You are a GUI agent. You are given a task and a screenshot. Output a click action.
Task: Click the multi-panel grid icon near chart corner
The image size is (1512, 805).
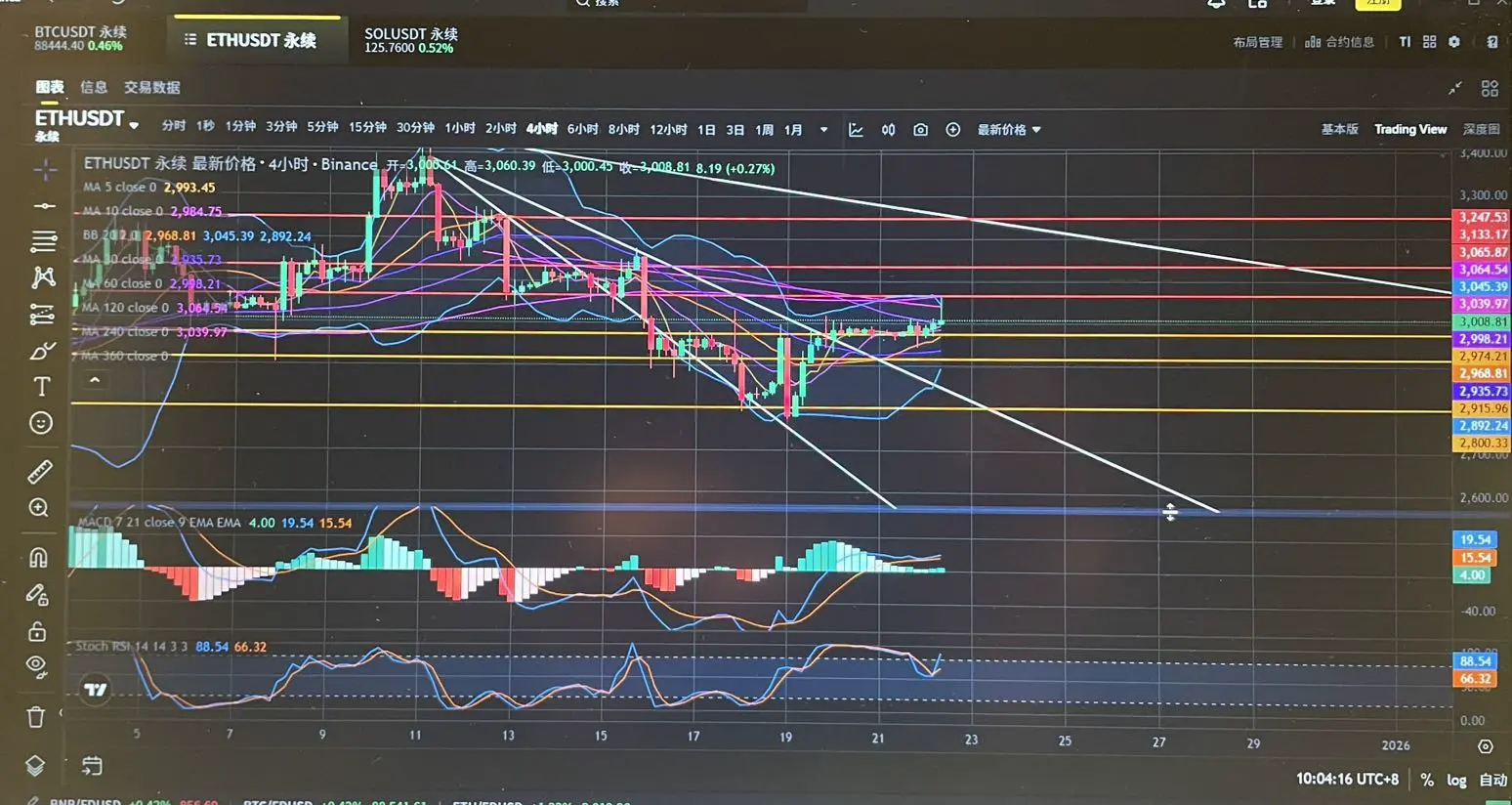(x=1490, y=89)
